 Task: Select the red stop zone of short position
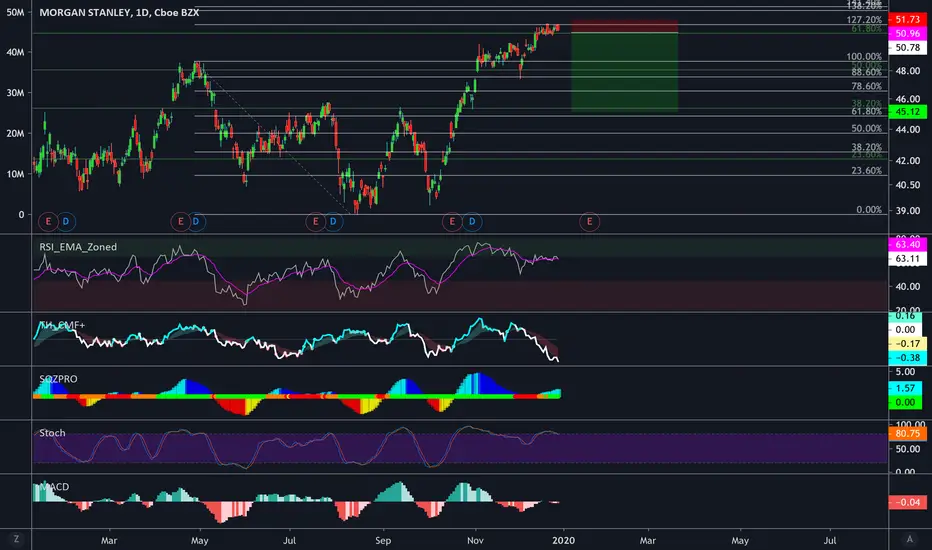pos(624,27)
